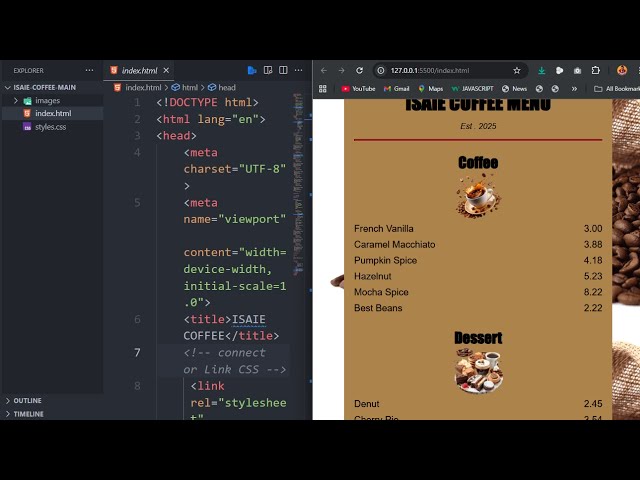Click line 1 DOCTYPE html code

click(x=207, y=102)
